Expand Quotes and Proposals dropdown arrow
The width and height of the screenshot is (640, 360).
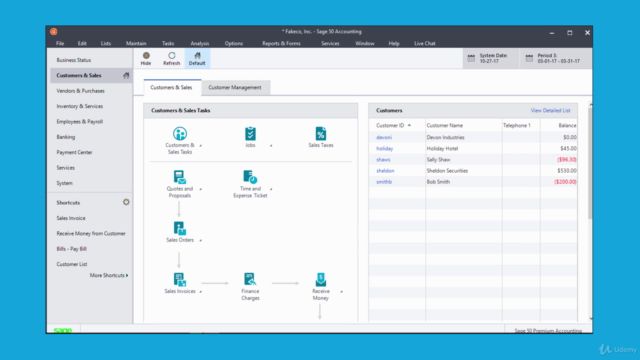[x=200, y=189]
